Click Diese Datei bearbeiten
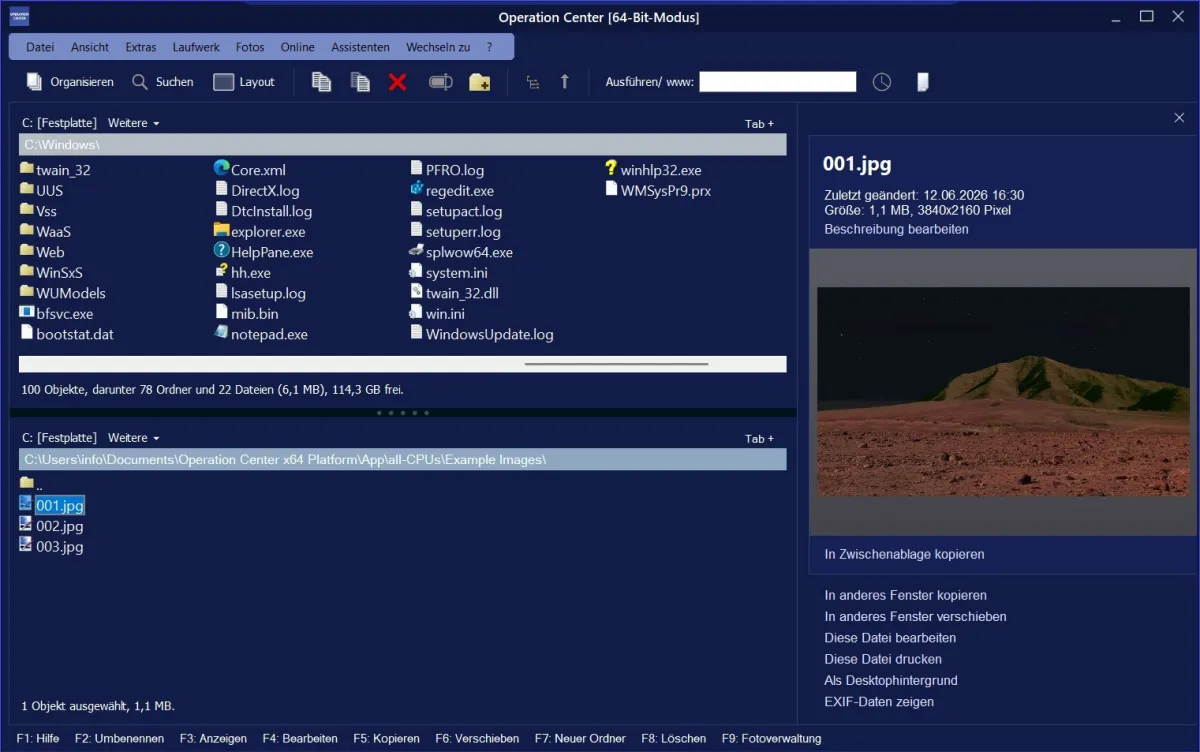The image size is (1200, 752). (890, 638)
